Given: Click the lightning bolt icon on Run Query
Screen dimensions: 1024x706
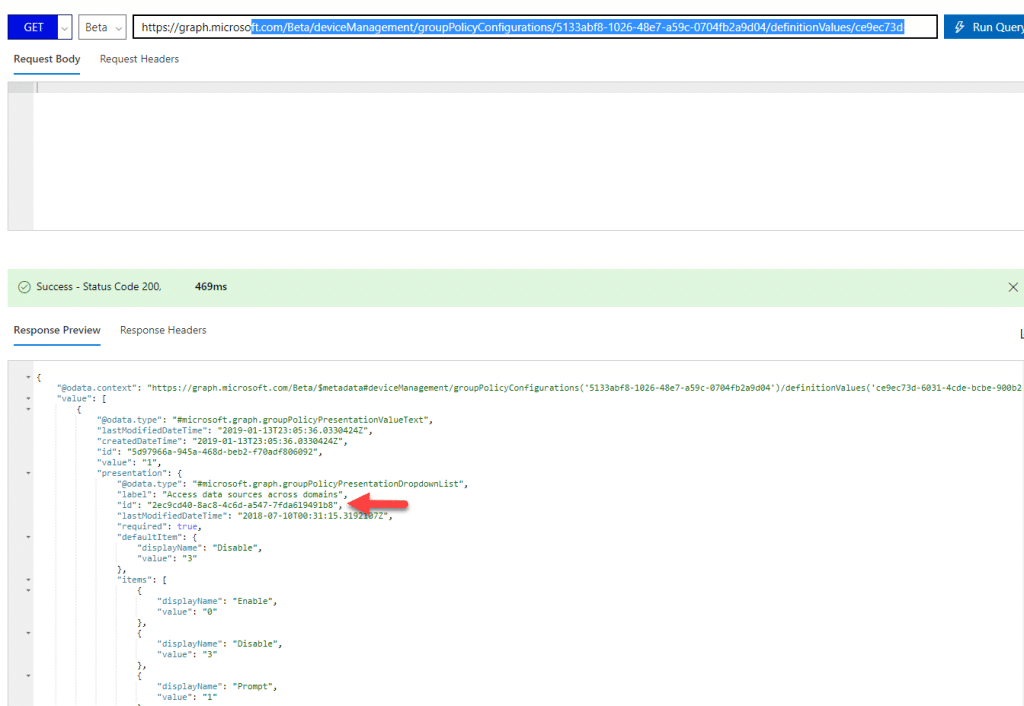Looking at the screenshot, I should click(x=960, y=26).
